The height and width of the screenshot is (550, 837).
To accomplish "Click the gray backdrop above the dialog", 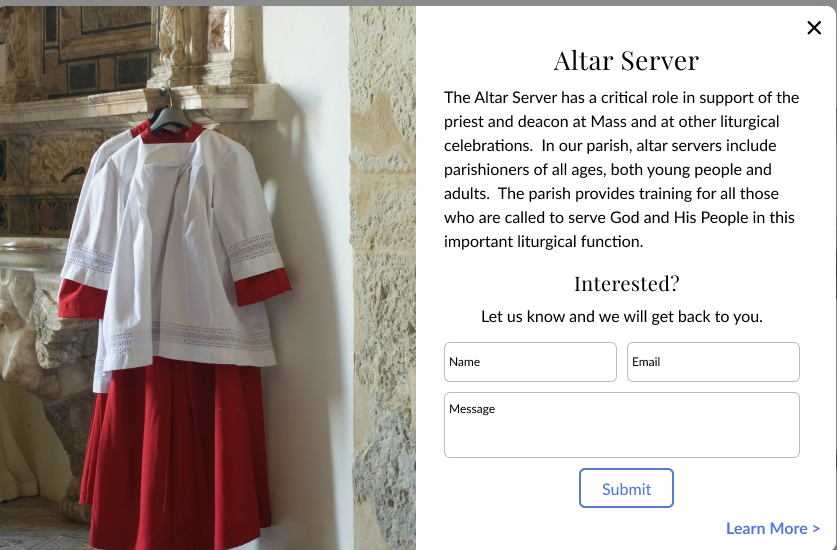I will [x=418, y=3].
